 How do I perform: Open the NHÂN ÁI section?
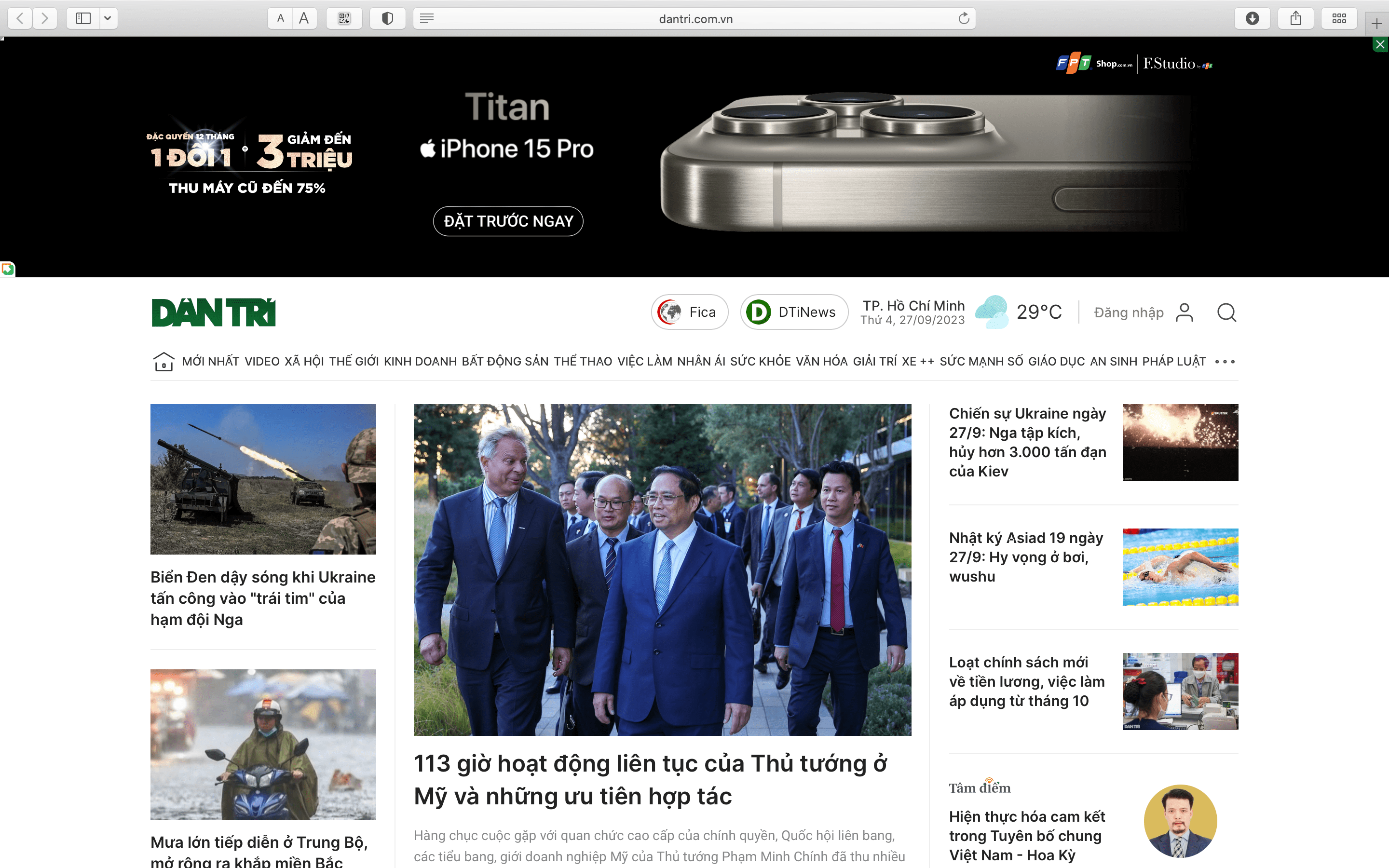[x=701, y=362]
